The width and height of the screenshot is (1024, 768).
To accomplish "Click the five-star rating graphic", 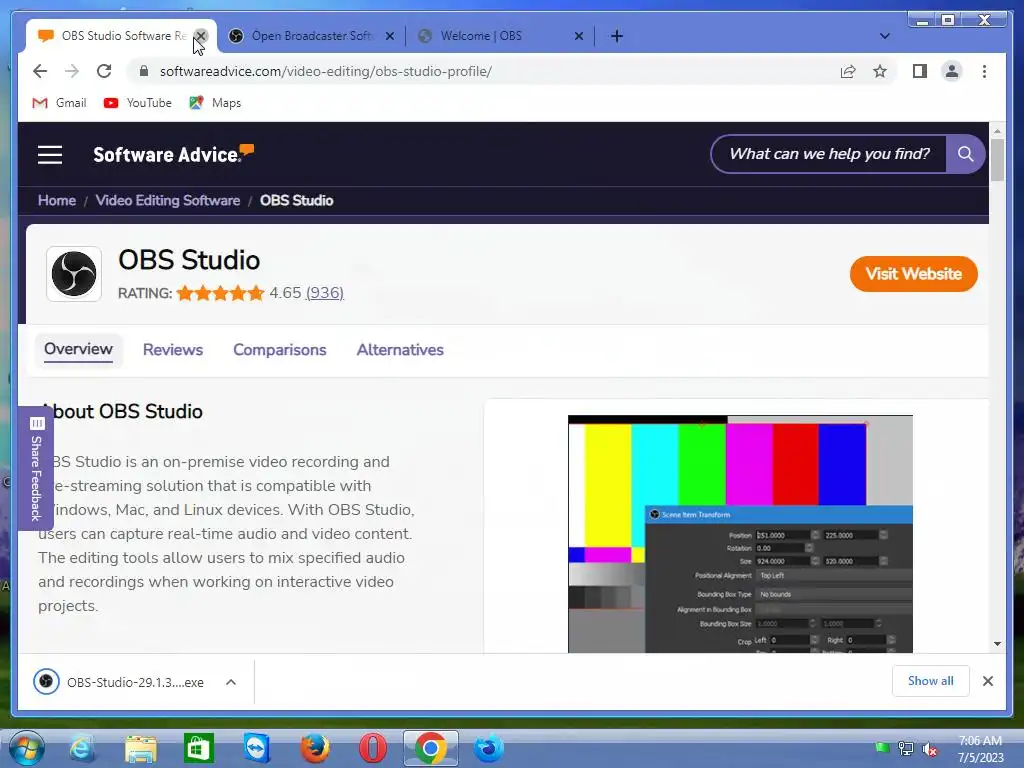I will point(220,293).
